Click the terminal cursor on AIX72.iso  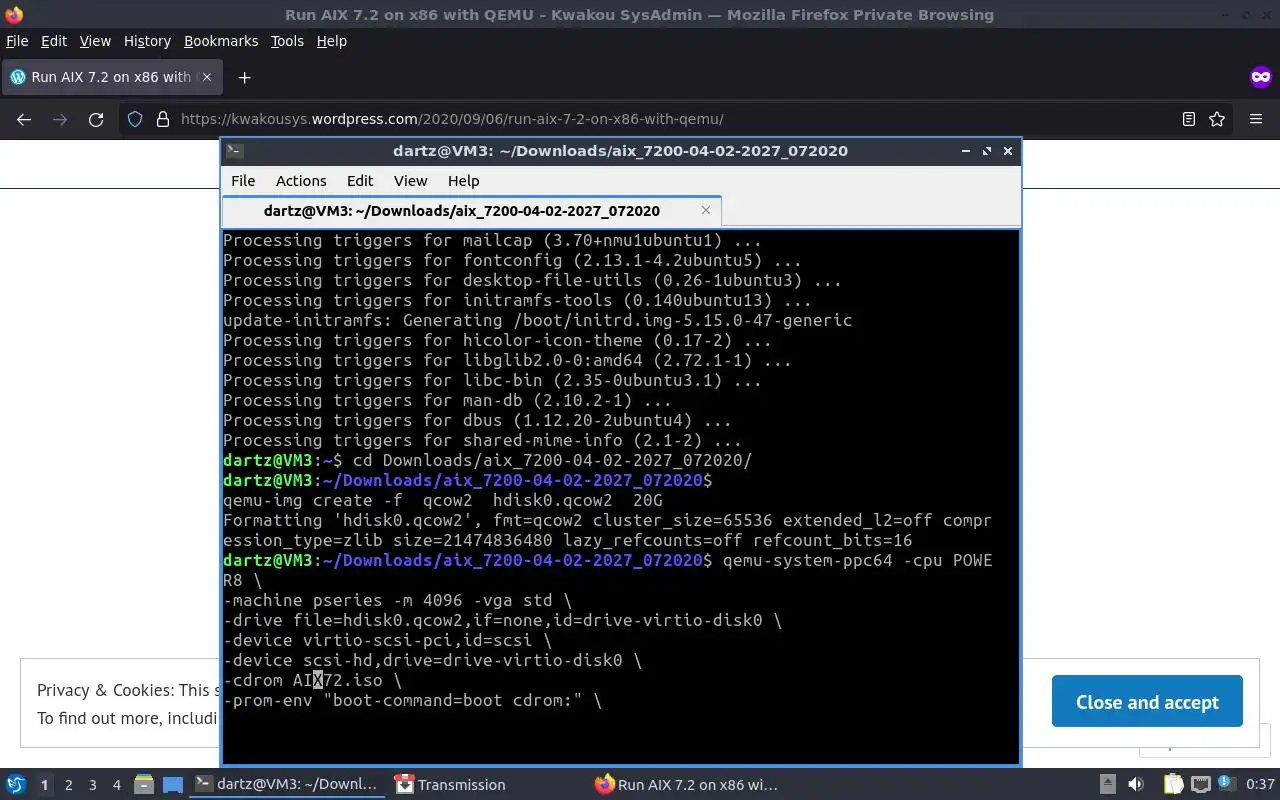(x=318, y=680)
